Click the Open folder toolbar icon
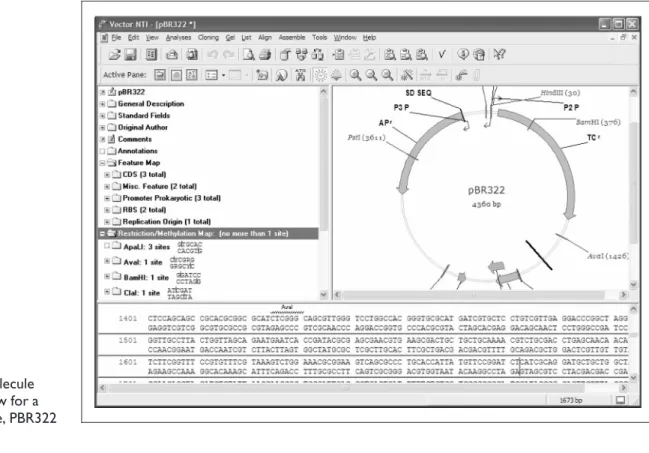649x453 pixels. click(x=114, y=55)
